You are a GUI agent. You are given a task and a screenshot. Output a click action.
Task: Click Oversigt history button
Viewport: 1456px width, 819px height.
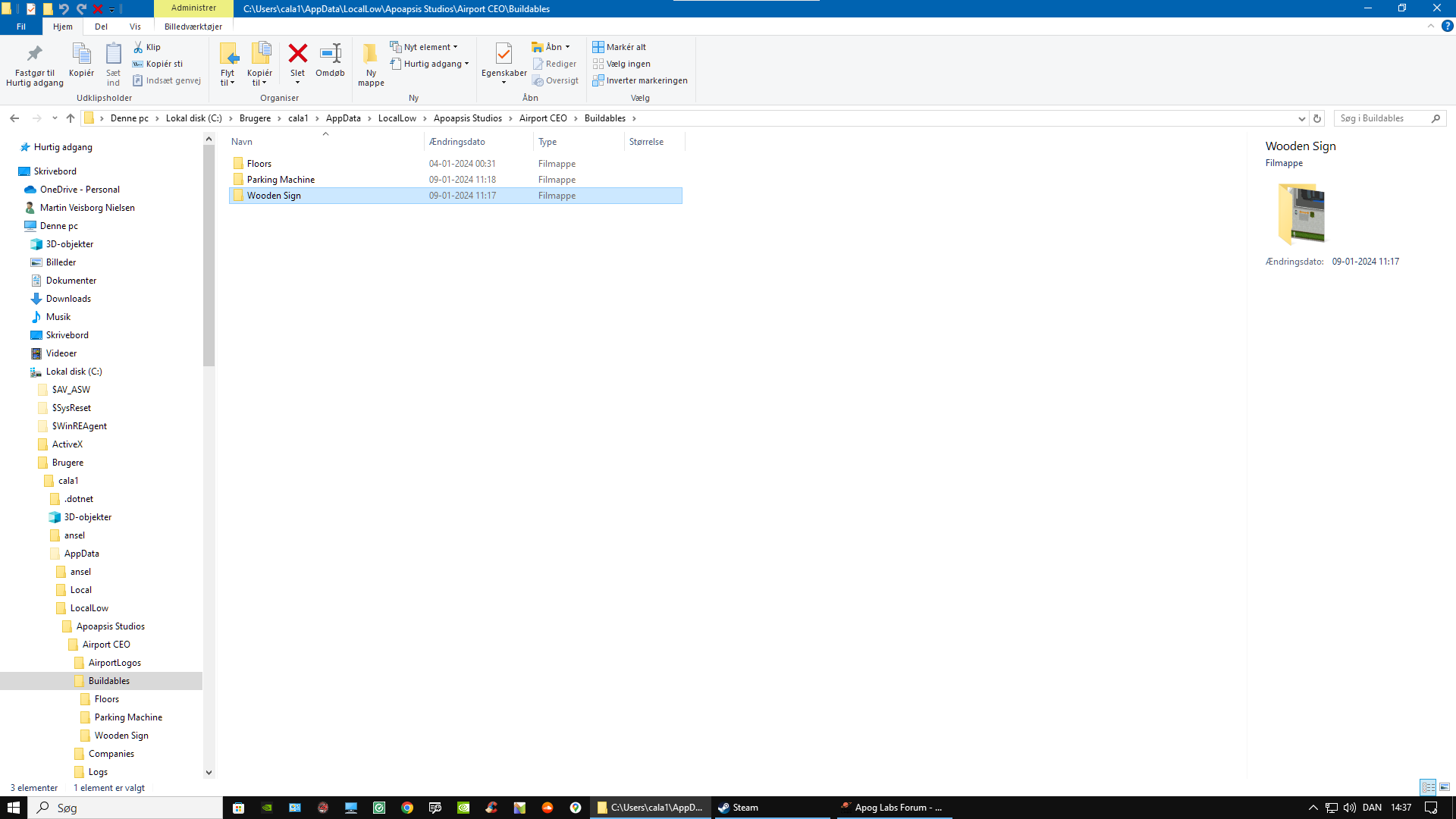tap(555, 80)
